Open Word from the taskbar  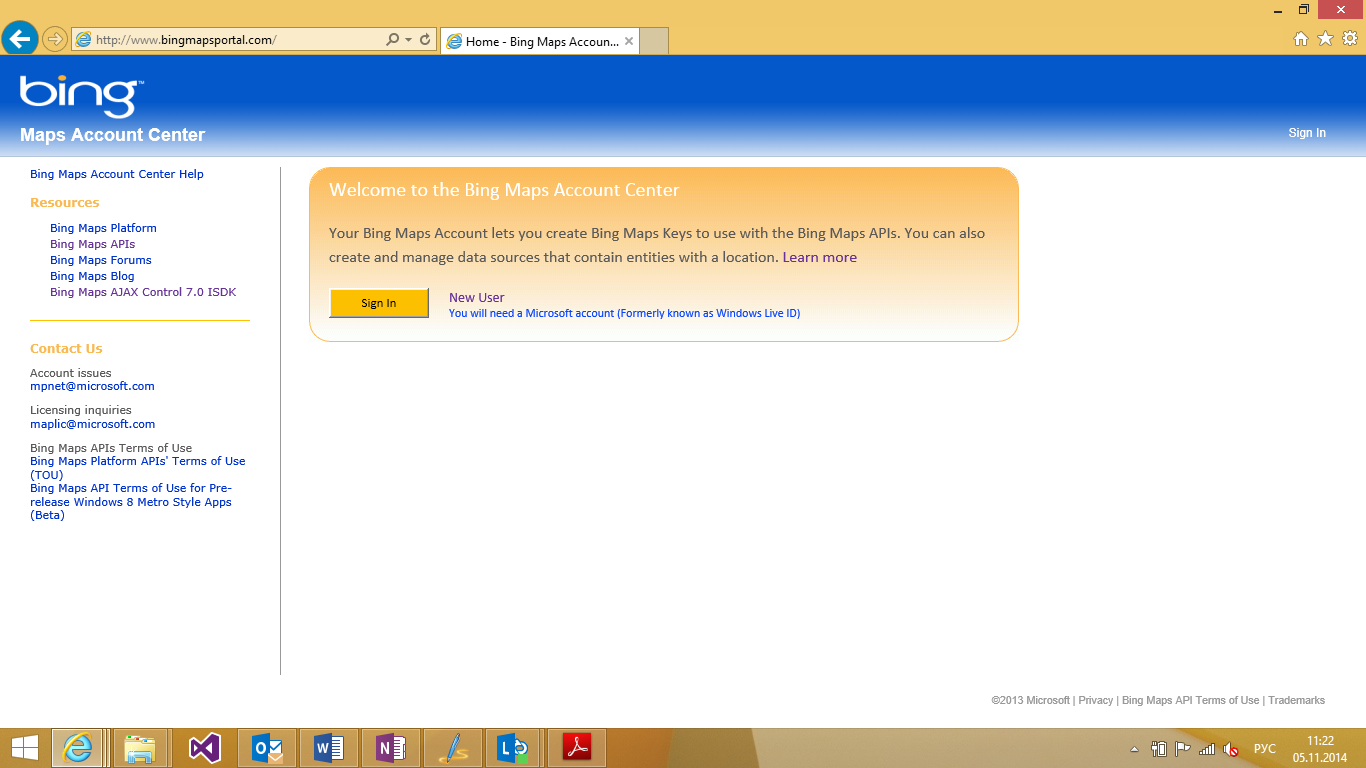coord(329,748)
